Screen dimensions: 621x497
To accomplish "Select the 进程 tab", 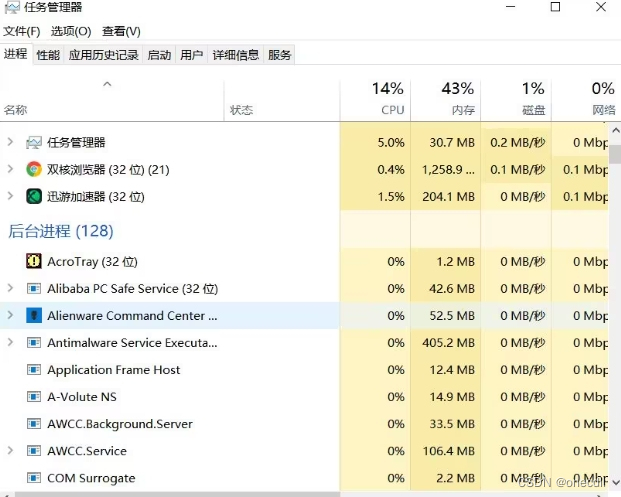I will (16, 54).
